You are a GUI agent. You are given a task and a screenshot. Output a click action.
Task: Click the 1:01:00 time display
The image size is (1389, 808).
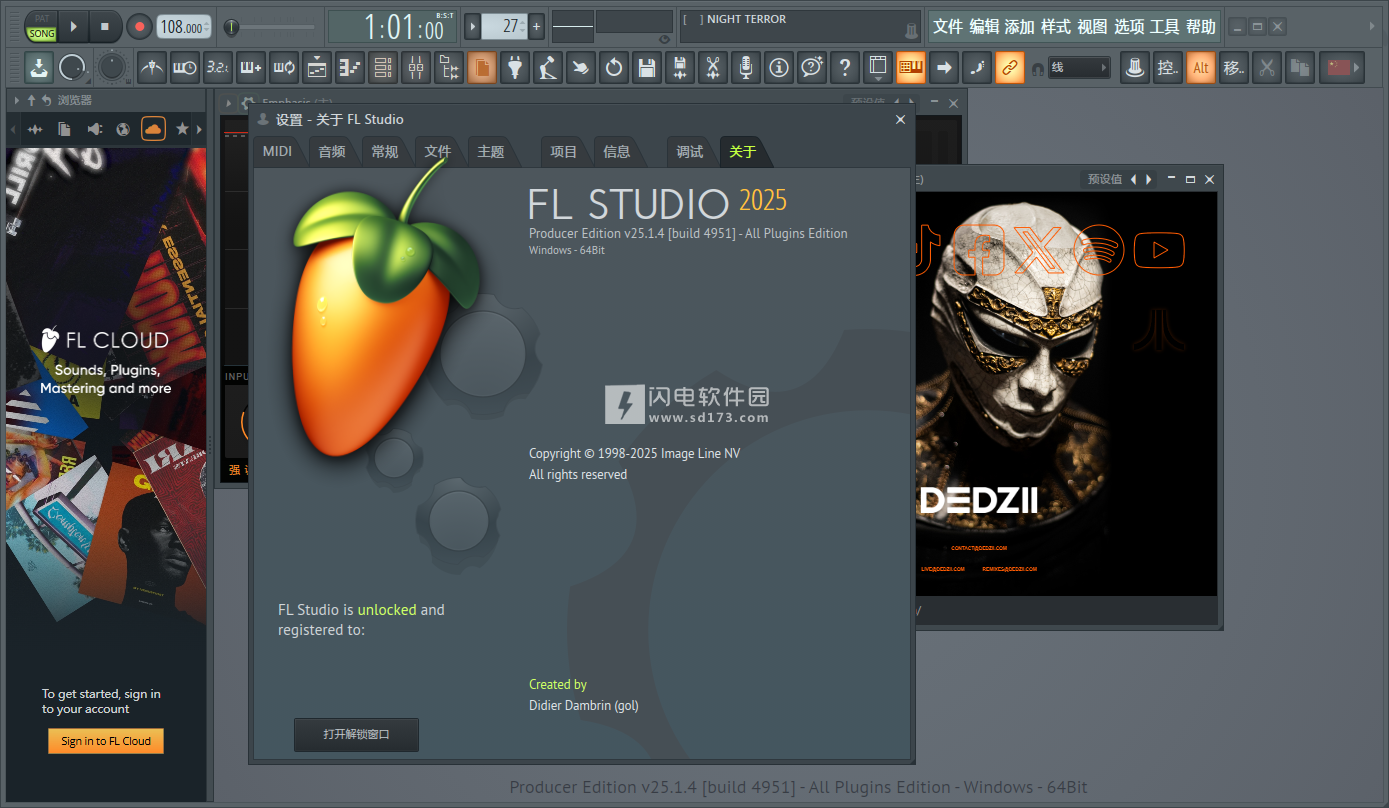point(392,27)
